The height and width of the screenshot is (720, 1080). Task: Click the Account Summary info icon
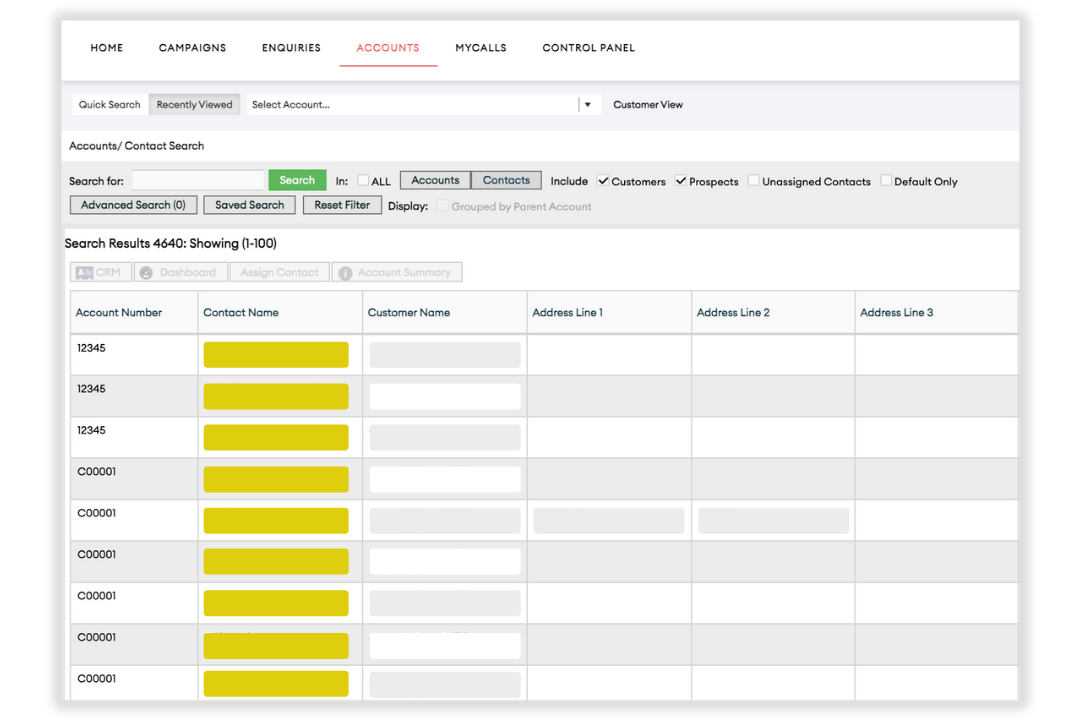coord(345,272)
